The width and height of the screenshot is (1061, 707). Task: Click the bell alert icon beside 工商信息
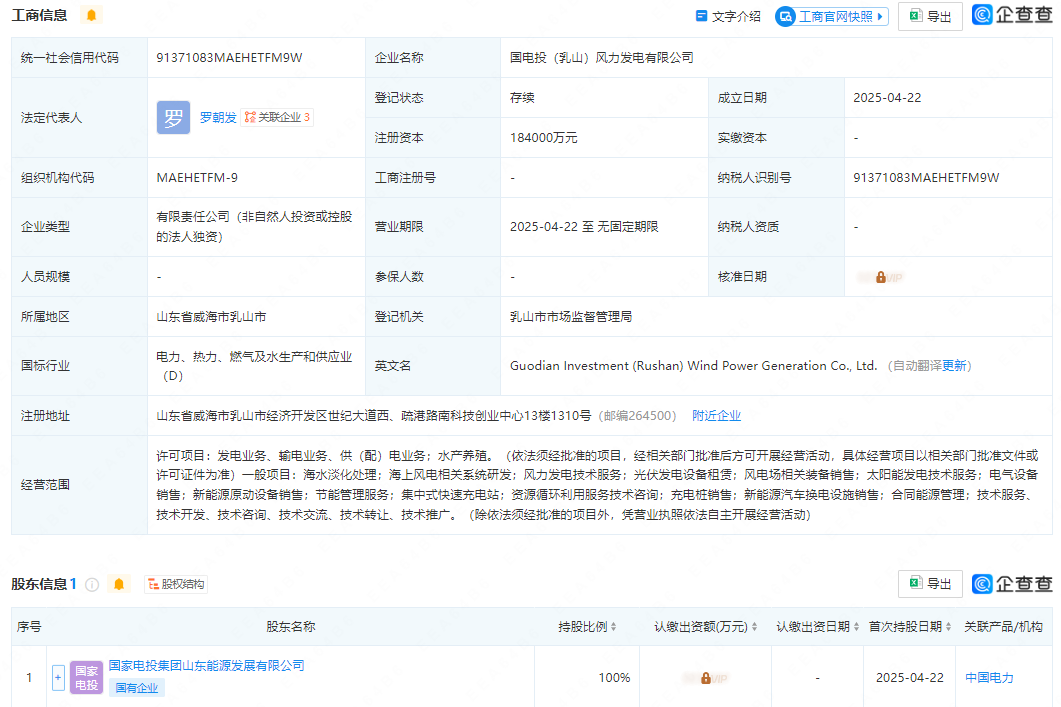[91, 15]
